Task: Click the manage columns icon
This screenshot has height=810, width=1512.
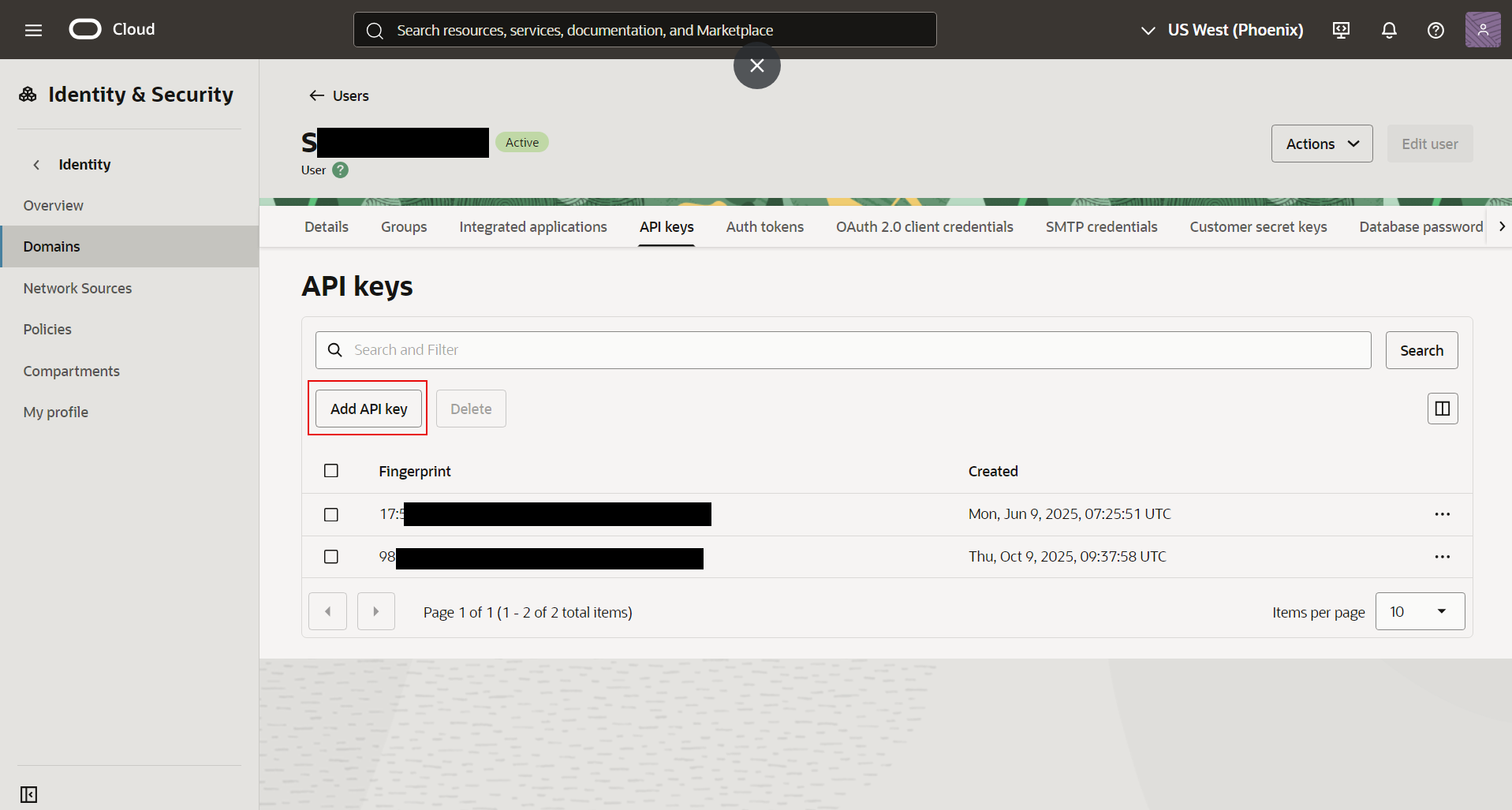Action: point(1442,409)
